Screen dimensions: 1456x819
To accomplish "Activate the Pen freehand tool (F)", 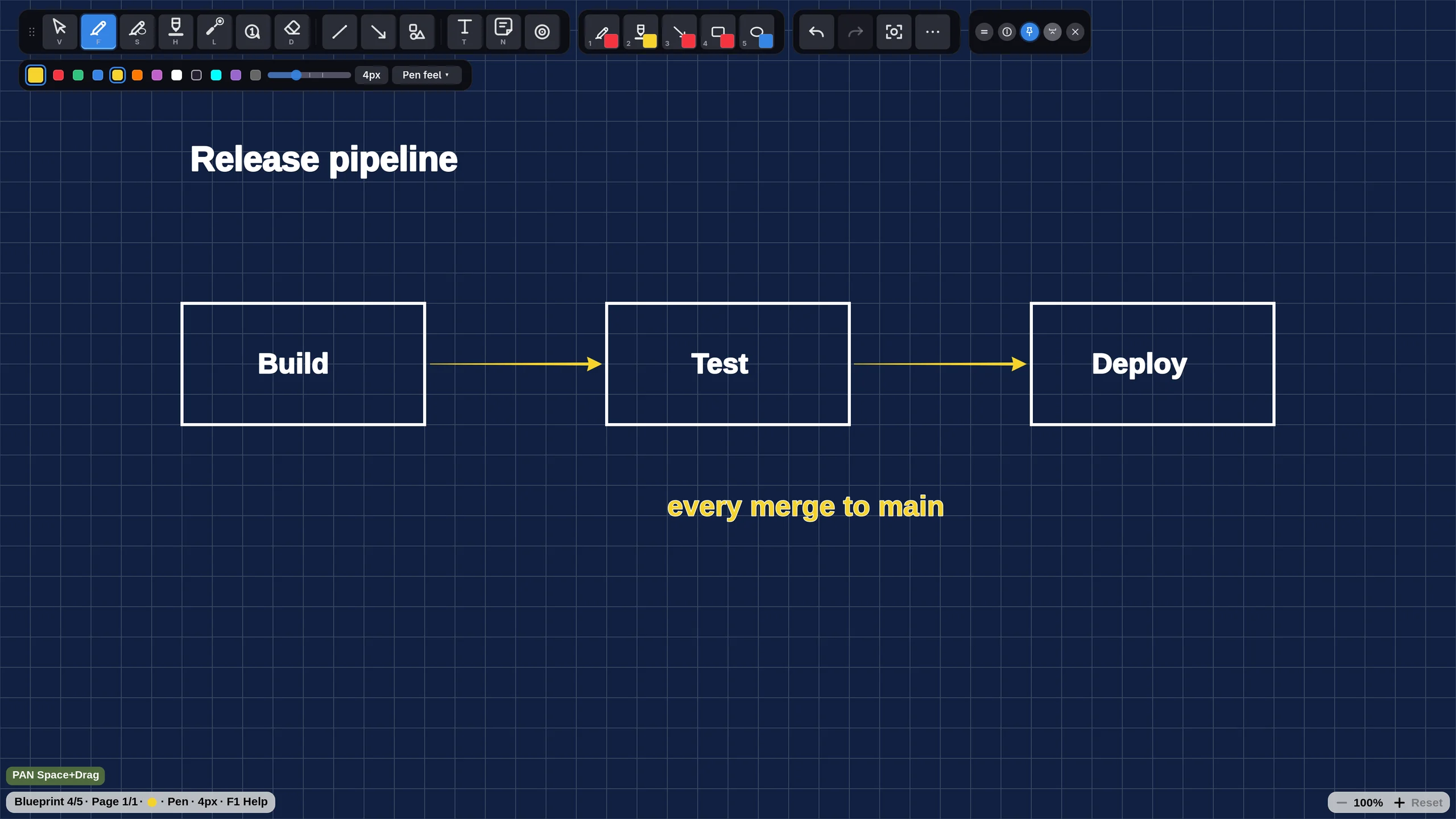I will (x=98, y=32).
